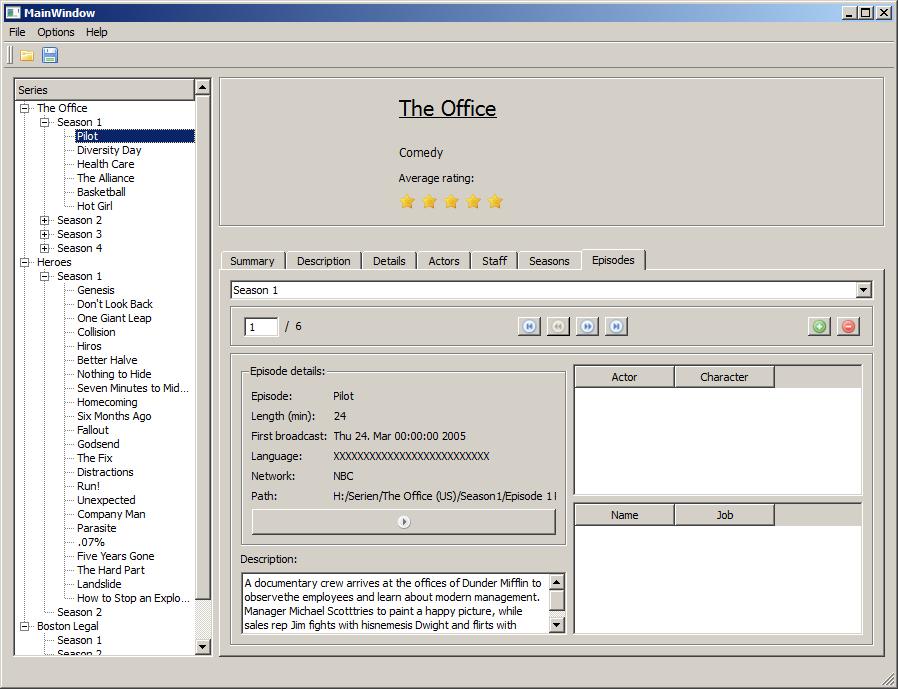Click the Job column header
Image resolution: width=898 pixels, height=689 pixels.
click(x=724, y=515)
